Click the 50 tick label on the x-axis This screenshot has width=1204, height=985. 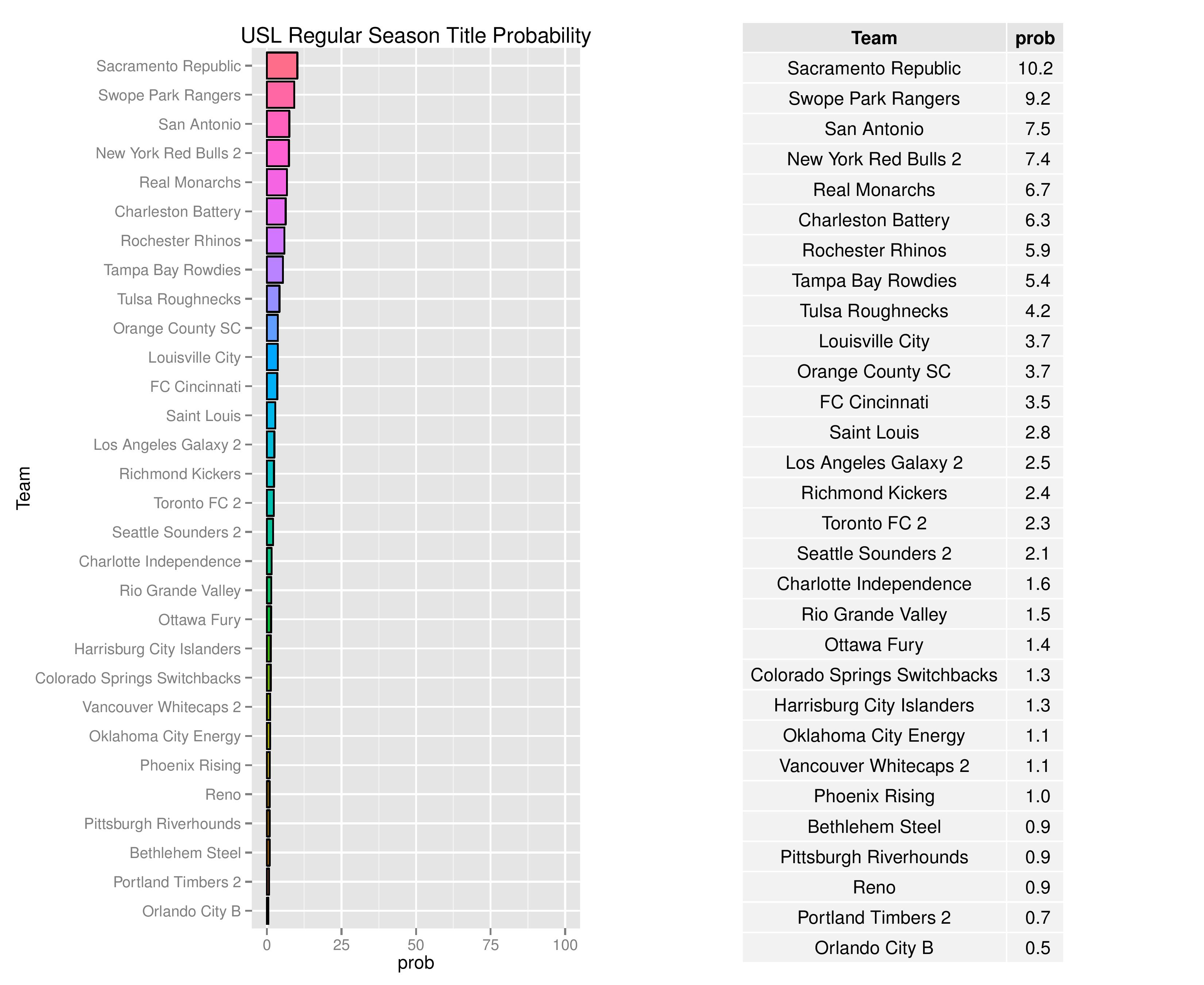click(x=416, y=945)
